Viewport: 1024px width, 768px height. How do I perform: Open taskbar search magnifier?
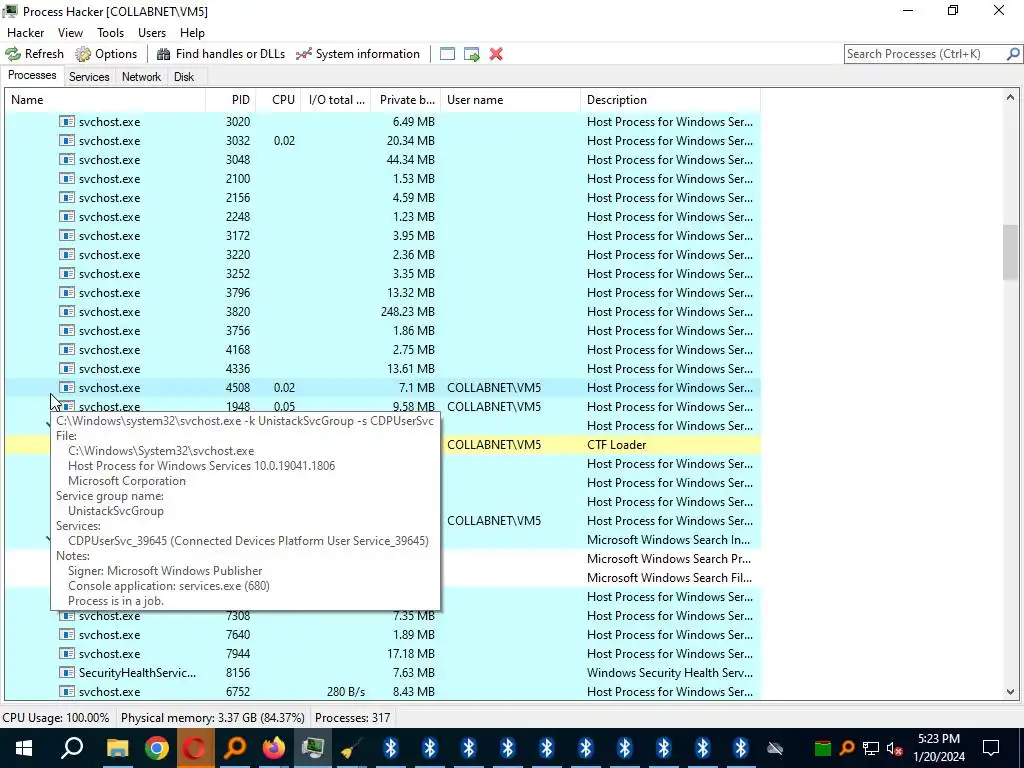pos(72,748)
